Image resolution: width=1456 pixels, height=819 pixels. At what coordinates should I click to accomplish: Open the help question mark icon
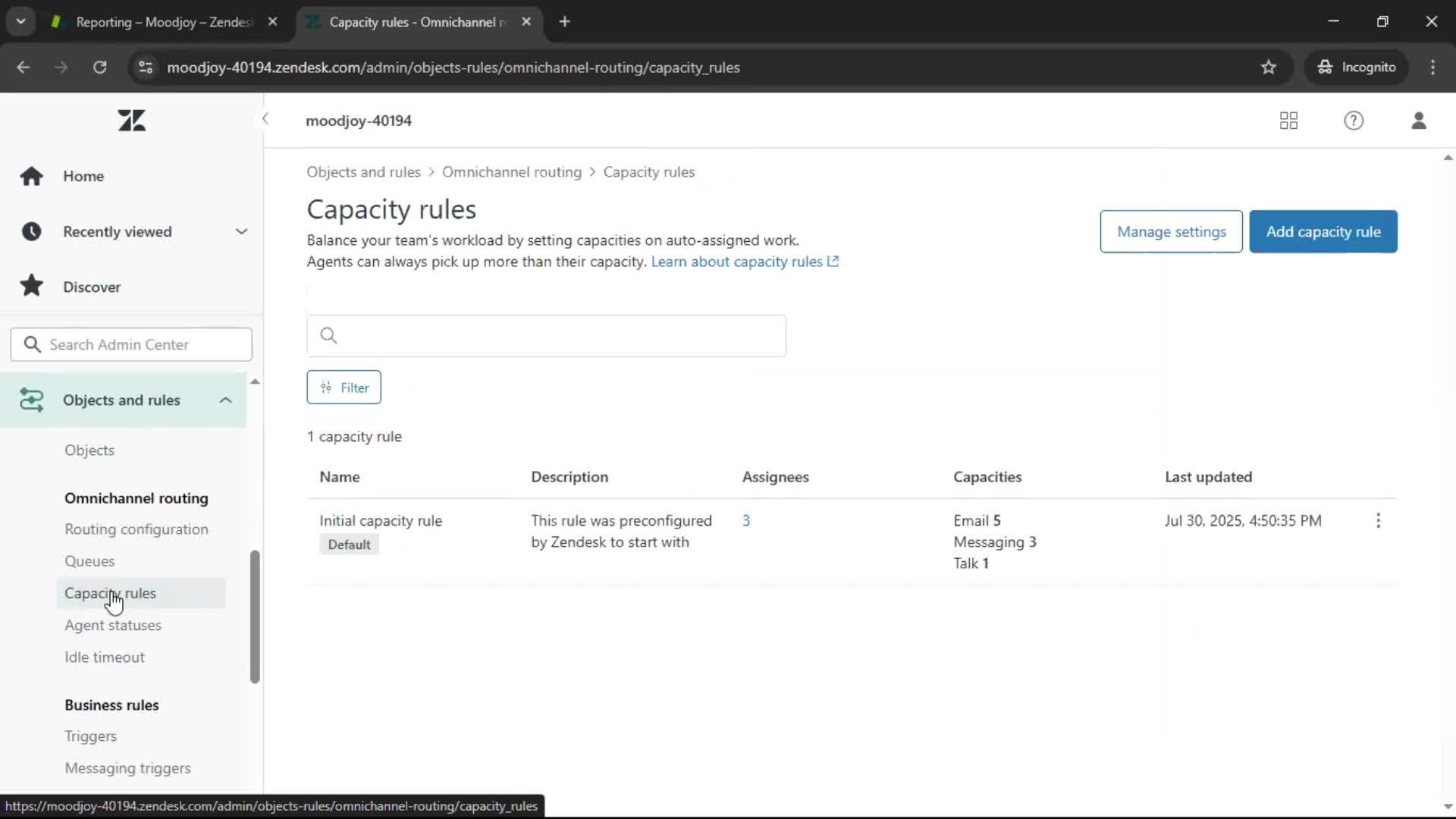point(1354,121)
